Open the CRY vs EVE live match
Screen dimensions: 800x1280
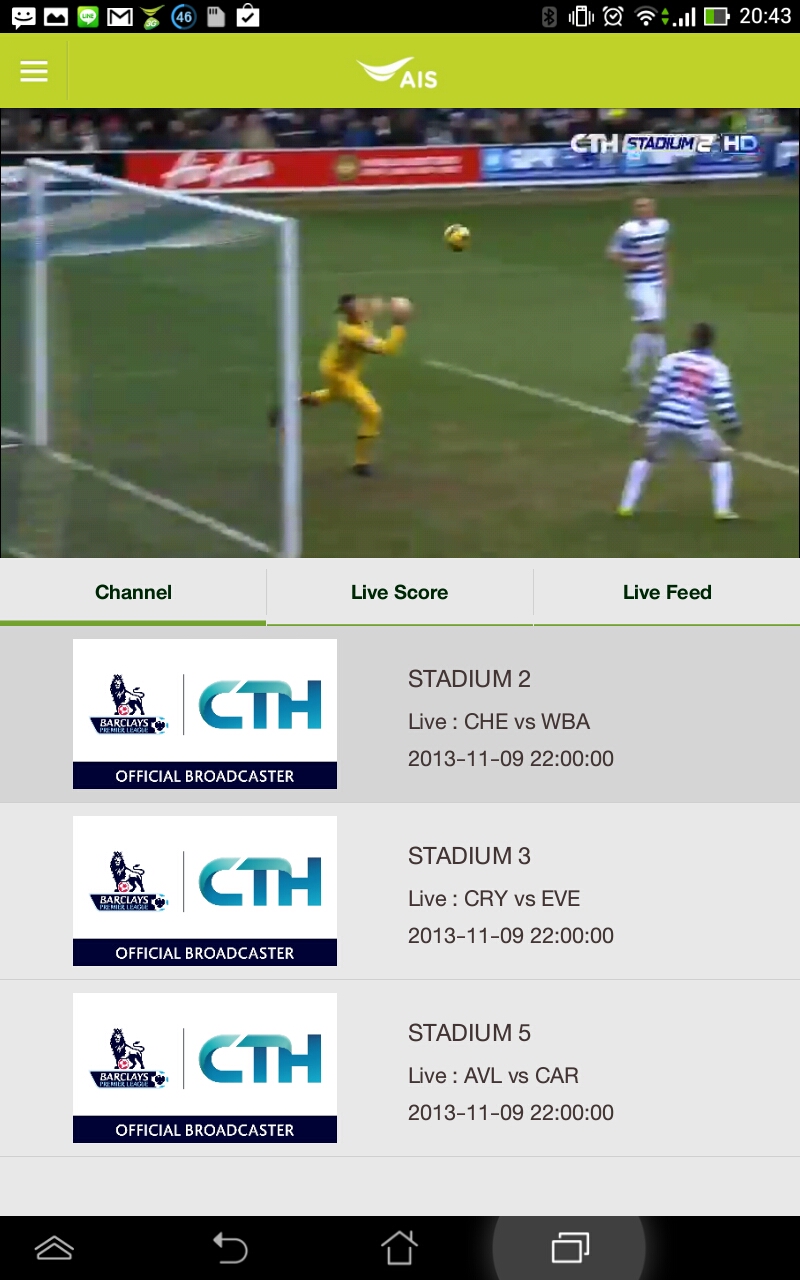tap(494, 898)
